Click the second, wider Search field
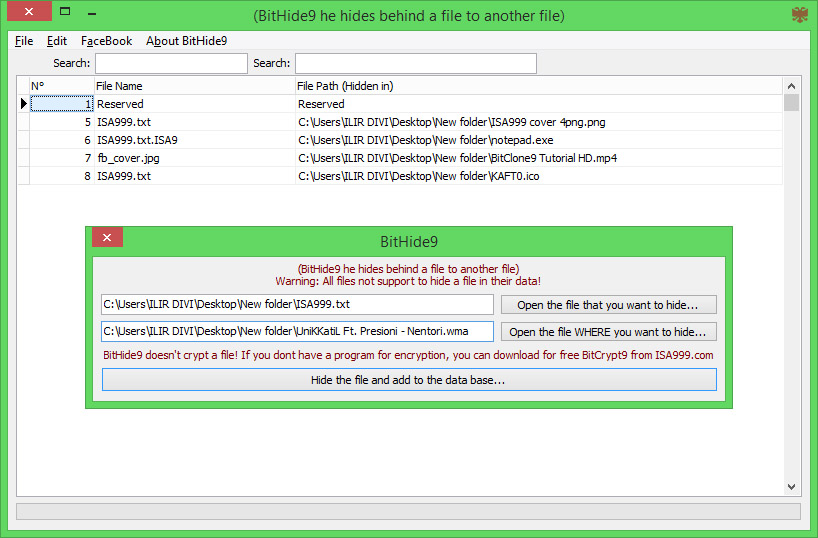Image resolution: width=818 pixels, height=538 pixels. (416, 63)
